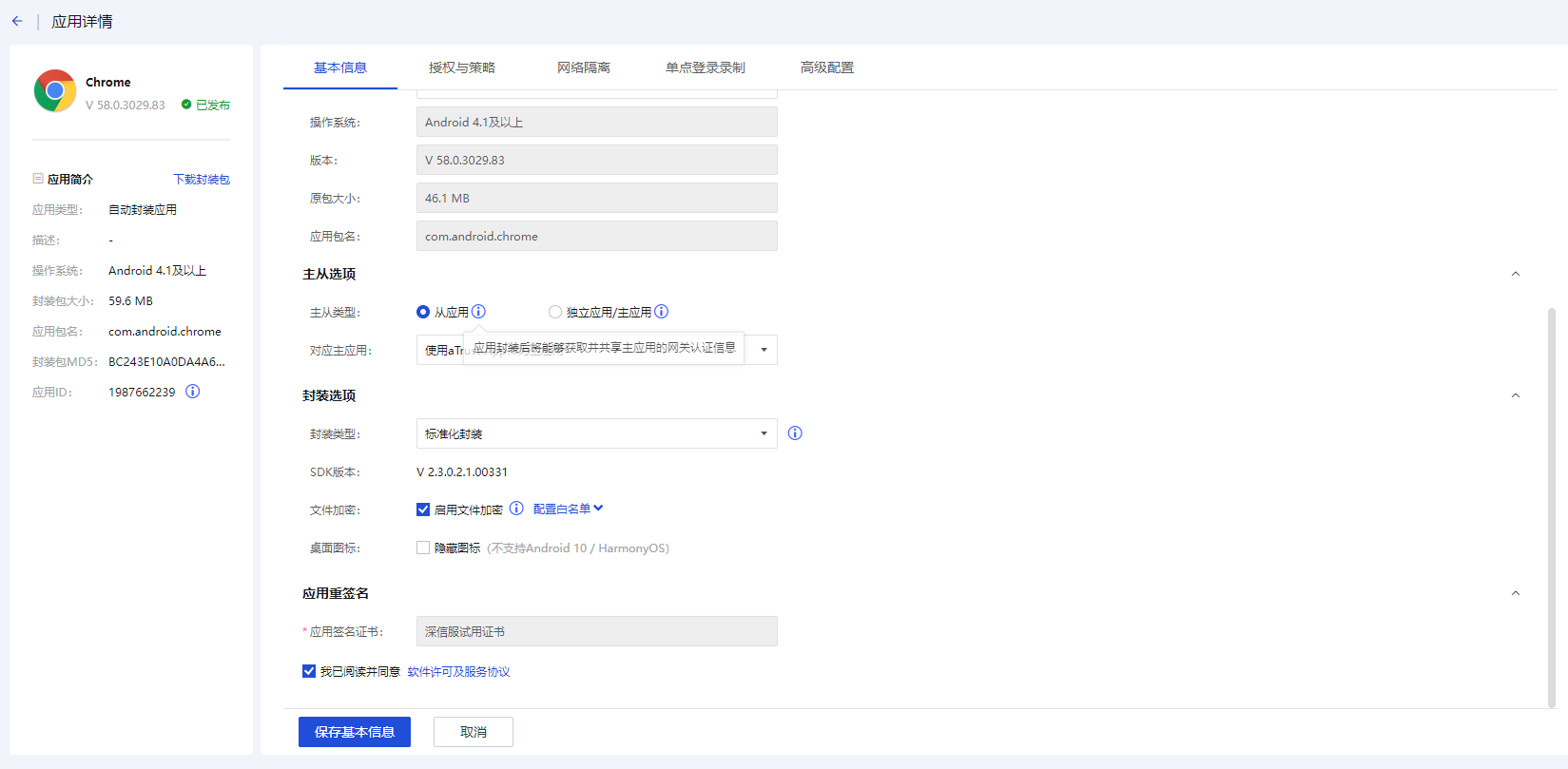Collapse the 应用简介 section icon
Image resolution: width=1568 pixels, height=769 pixels.
pyautogui.click(x=38, y=179)
